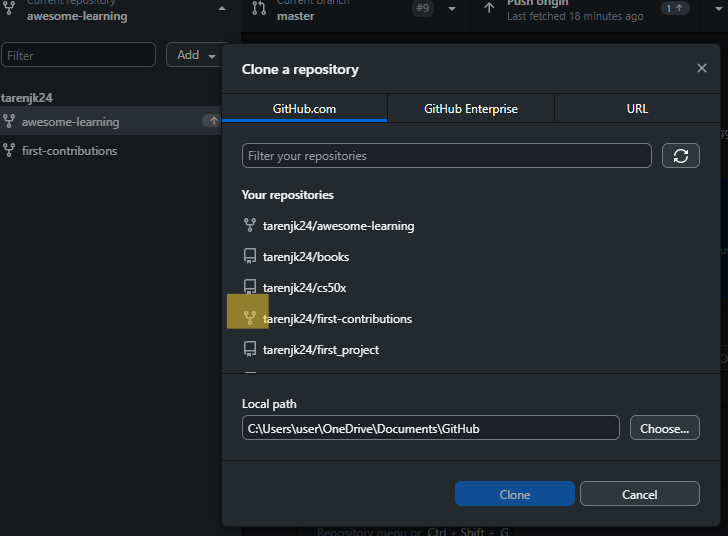Screen dimensions: 728x536
Task: Click the Cancel button
Action: [x=639, y=495]
